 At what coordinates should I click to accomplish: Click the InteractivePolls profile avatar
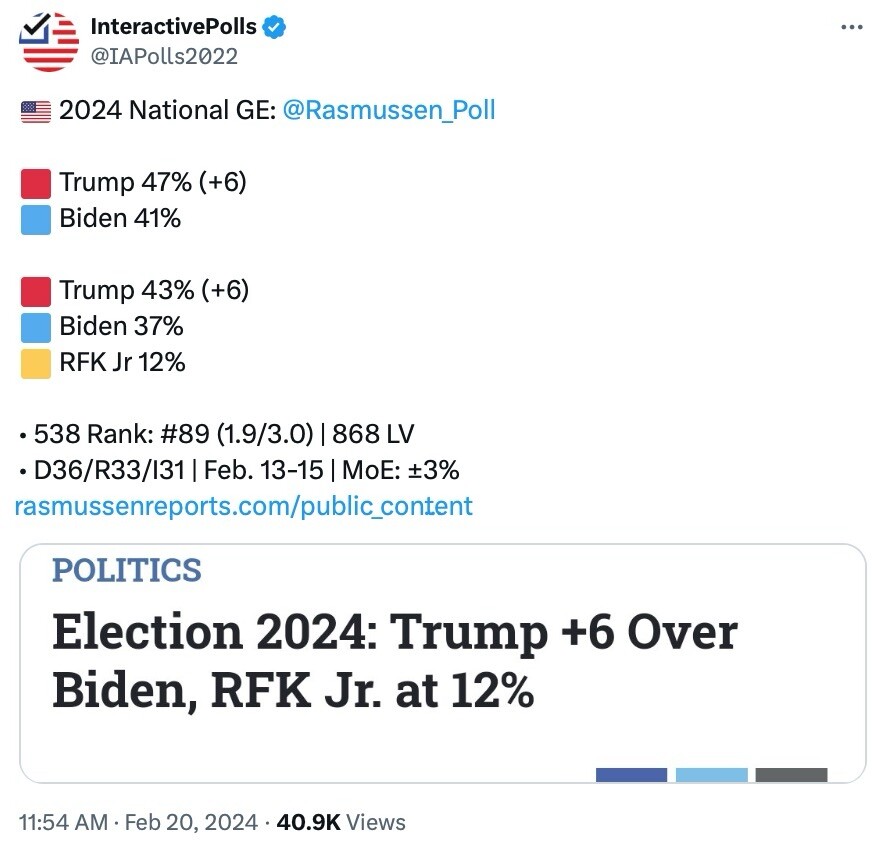(x=49, y=41)
